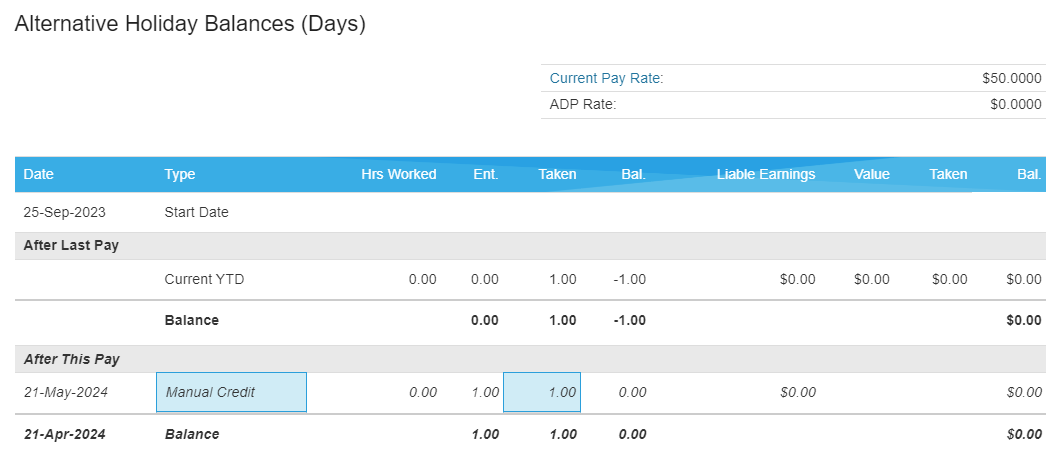The image size is (1064, 453).
Task: Click the Liable Earnings column header
Action: (x=766, y=174)
